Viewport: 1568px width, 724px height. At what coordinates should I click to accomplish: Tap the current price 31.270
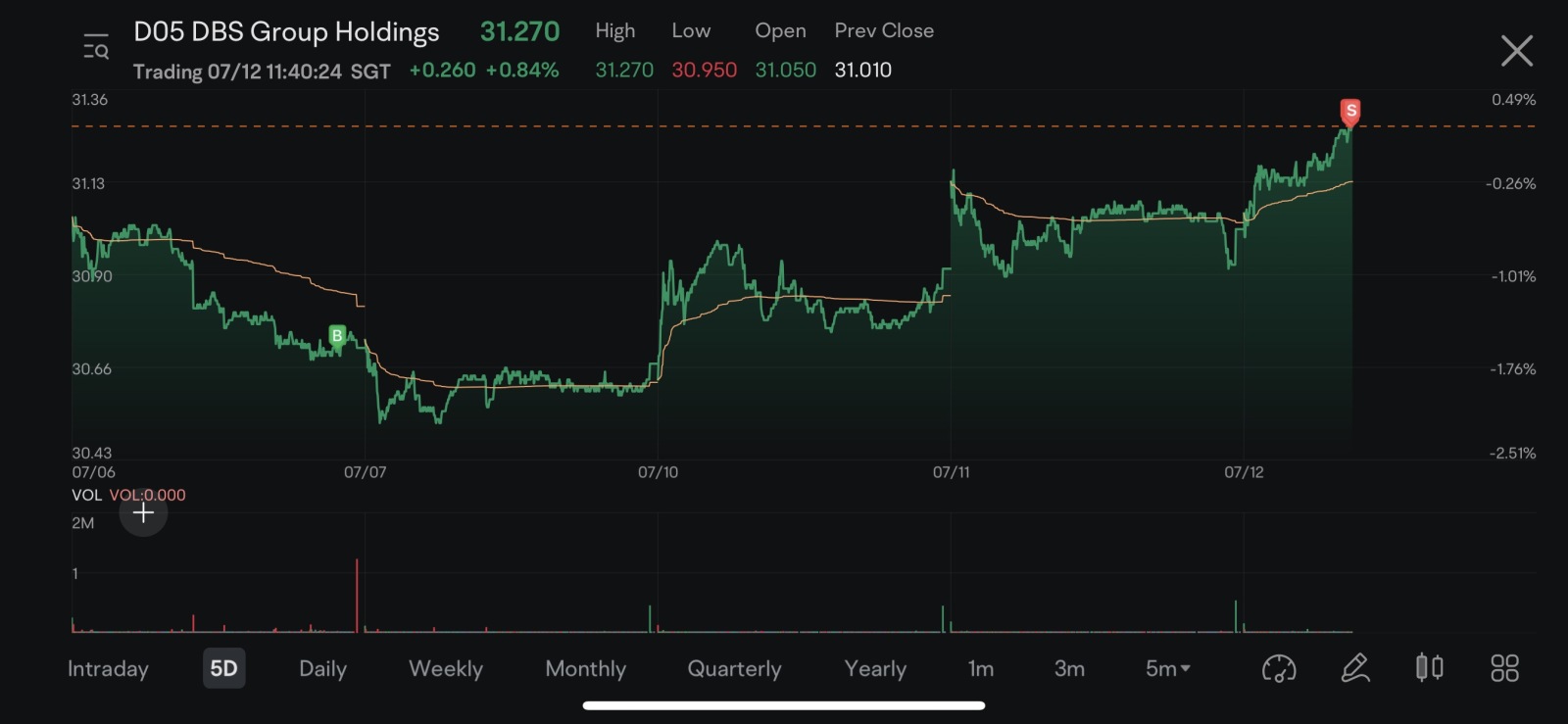tap(519, 31)
